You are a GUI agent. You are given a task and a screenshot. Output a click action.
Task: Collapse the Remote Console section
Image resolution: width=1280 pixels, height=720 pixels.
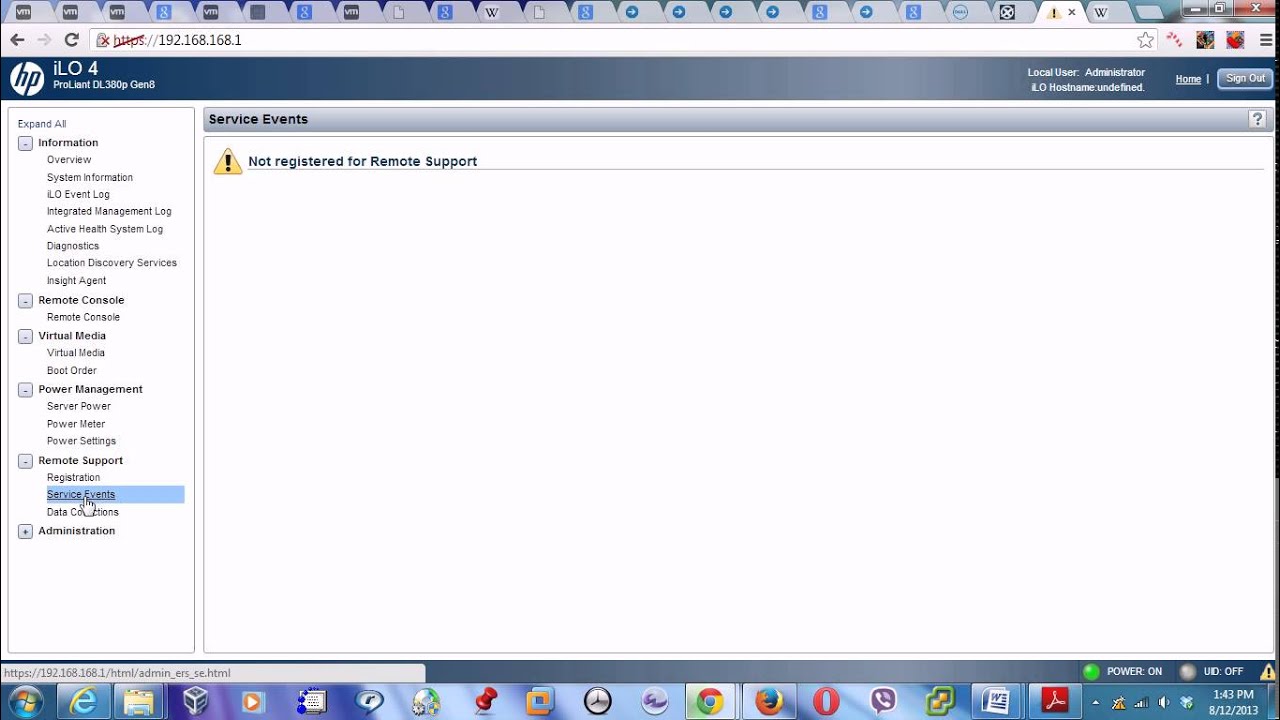[x=25, y=300]
